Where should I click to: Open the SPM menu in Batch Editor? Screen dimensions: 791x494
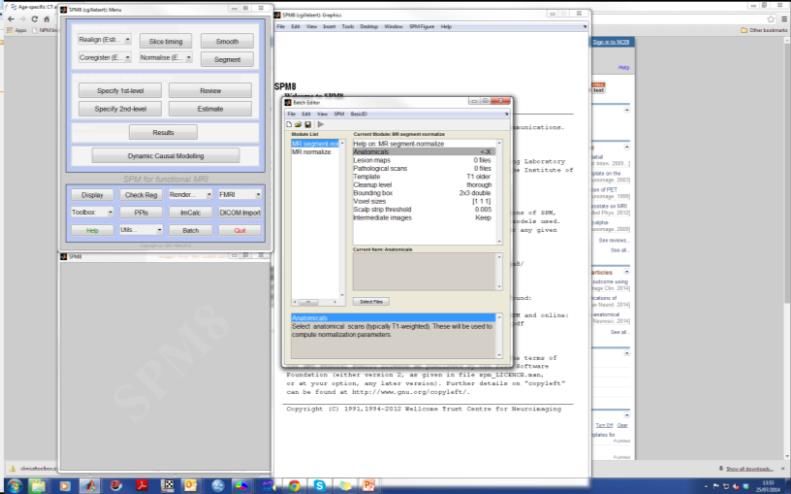(x=339, y=114)
